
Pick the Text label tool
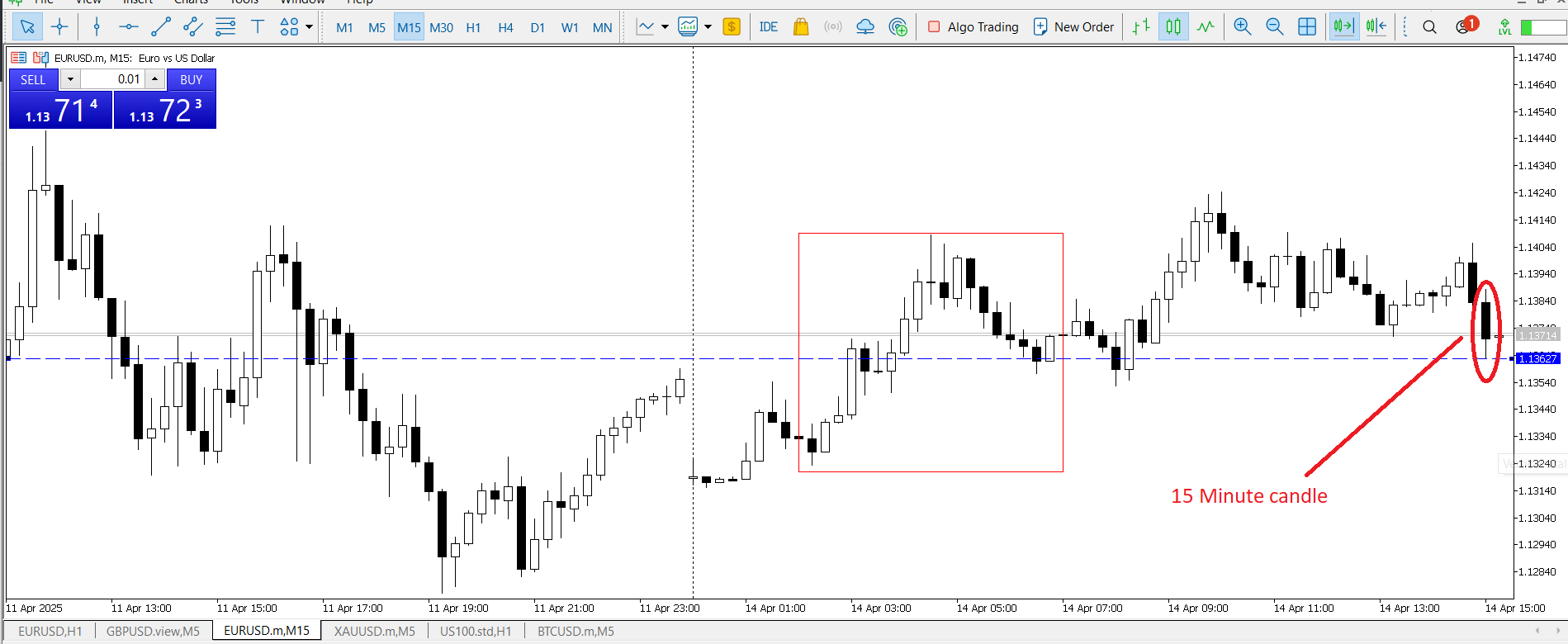(258, 27)
